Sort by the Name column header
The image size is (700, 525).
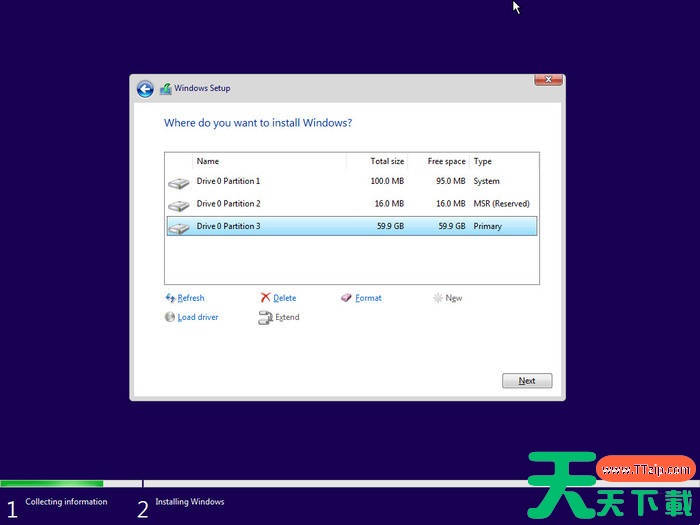269,161
